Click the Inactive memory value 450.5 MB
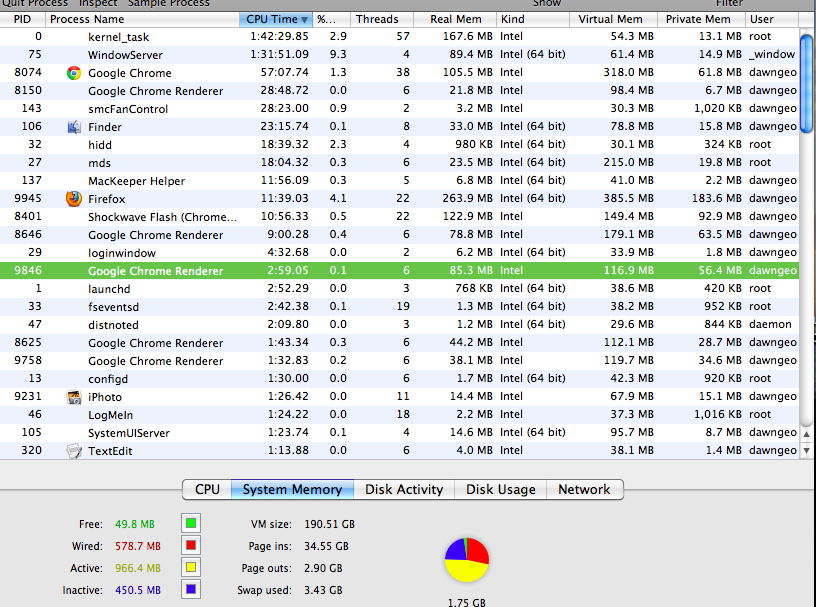Viewport: 816px width, 607px height. (138, 590)
